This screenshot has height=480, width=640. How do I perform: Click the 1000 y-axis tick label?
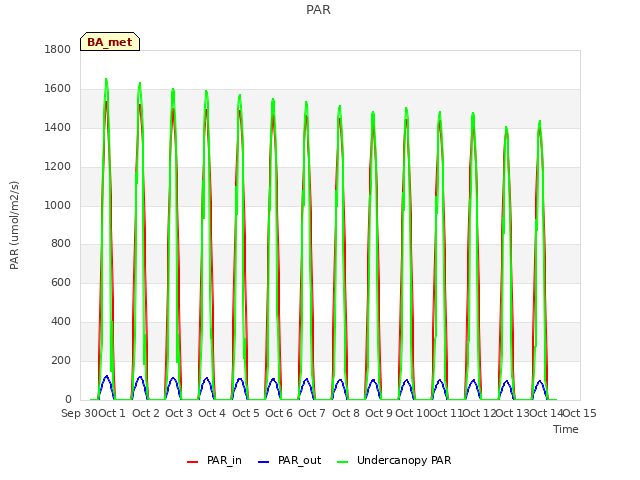tap(57, 205)
